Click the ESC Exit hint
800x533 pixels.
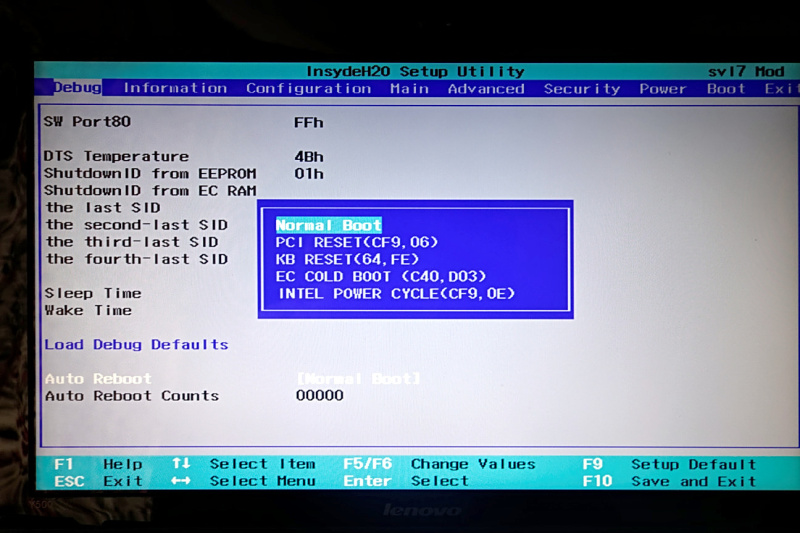pos(98,481)
